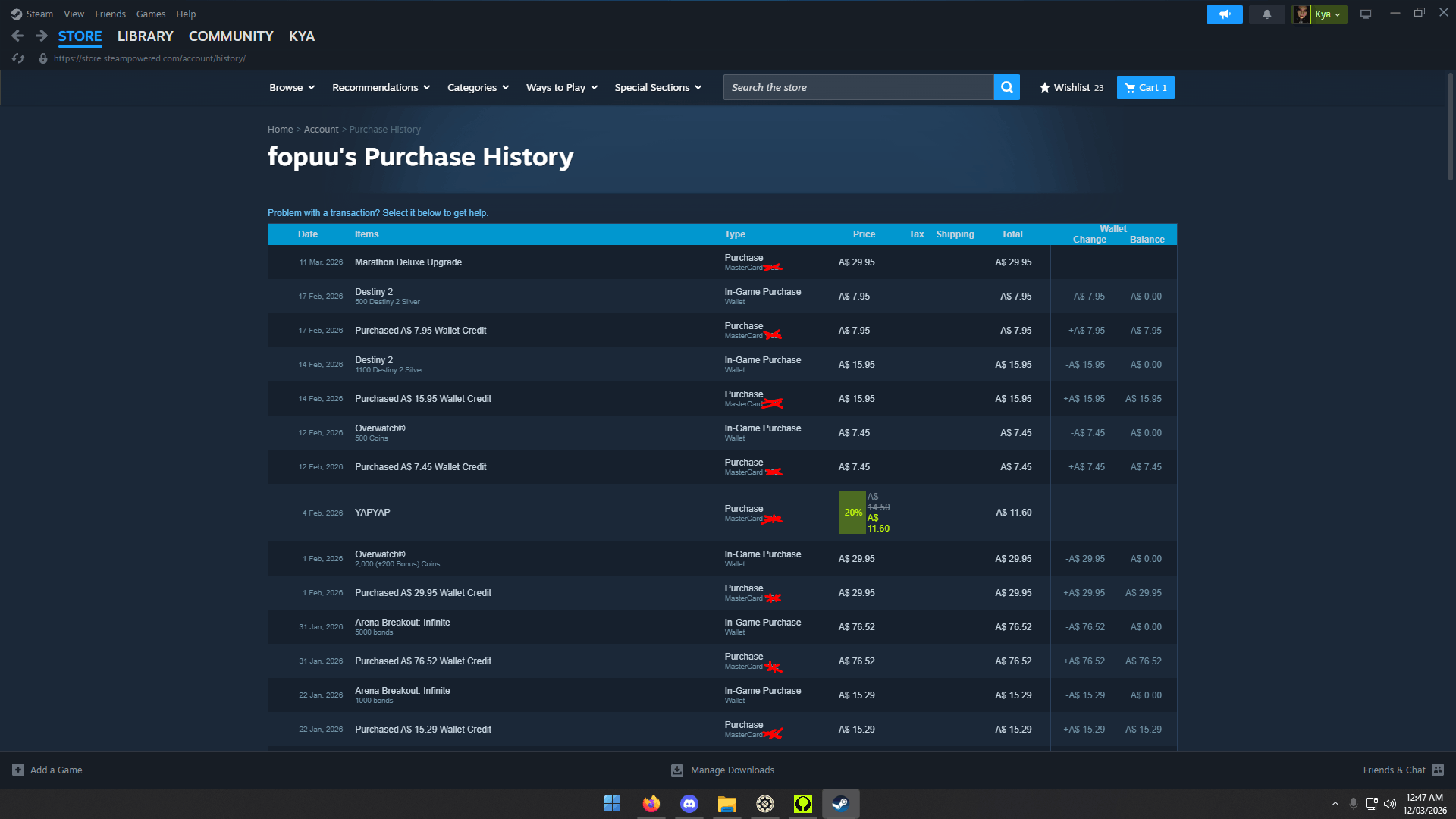Open Discord from the taskbar

tap(689, 803)
